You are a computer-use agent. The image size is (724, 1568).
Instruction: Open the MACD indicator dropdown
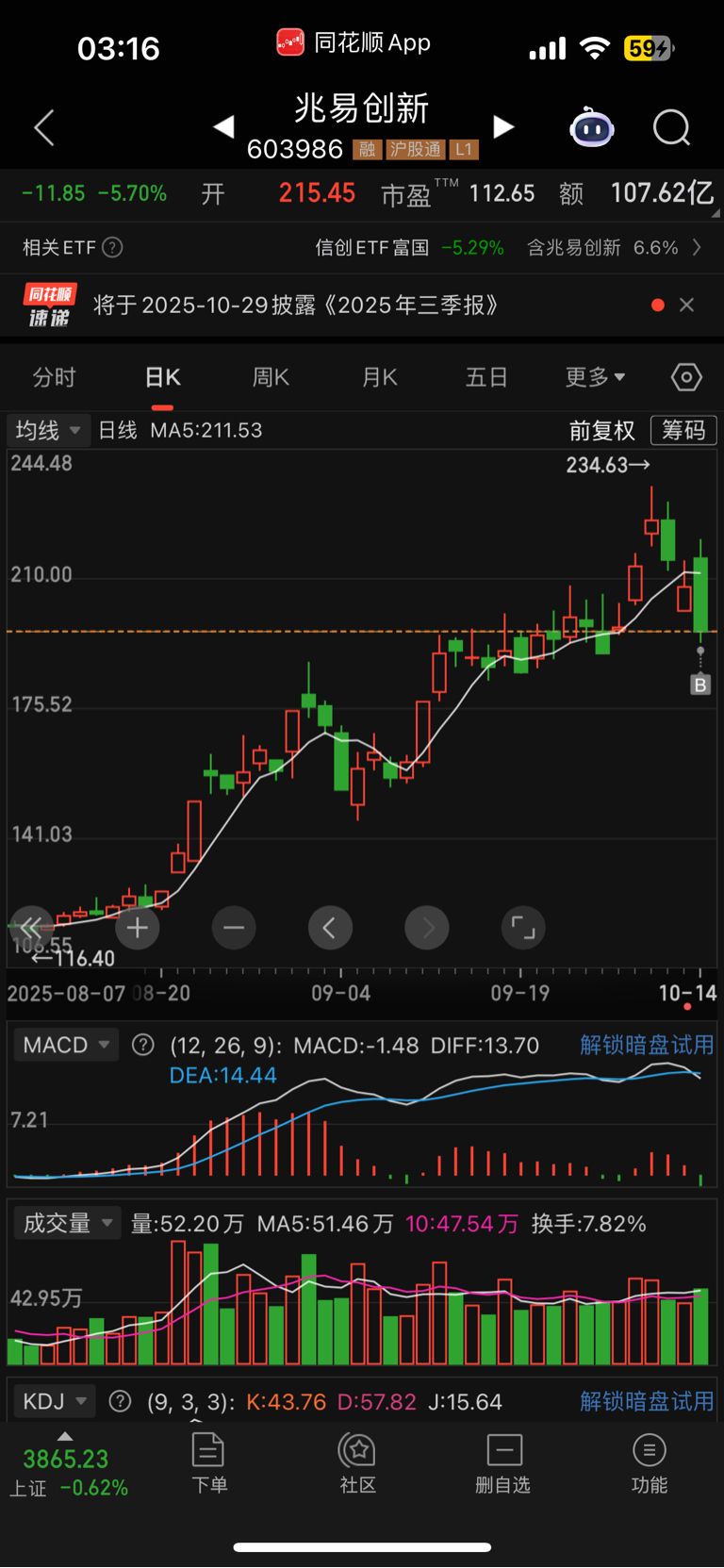(66, 1045)
